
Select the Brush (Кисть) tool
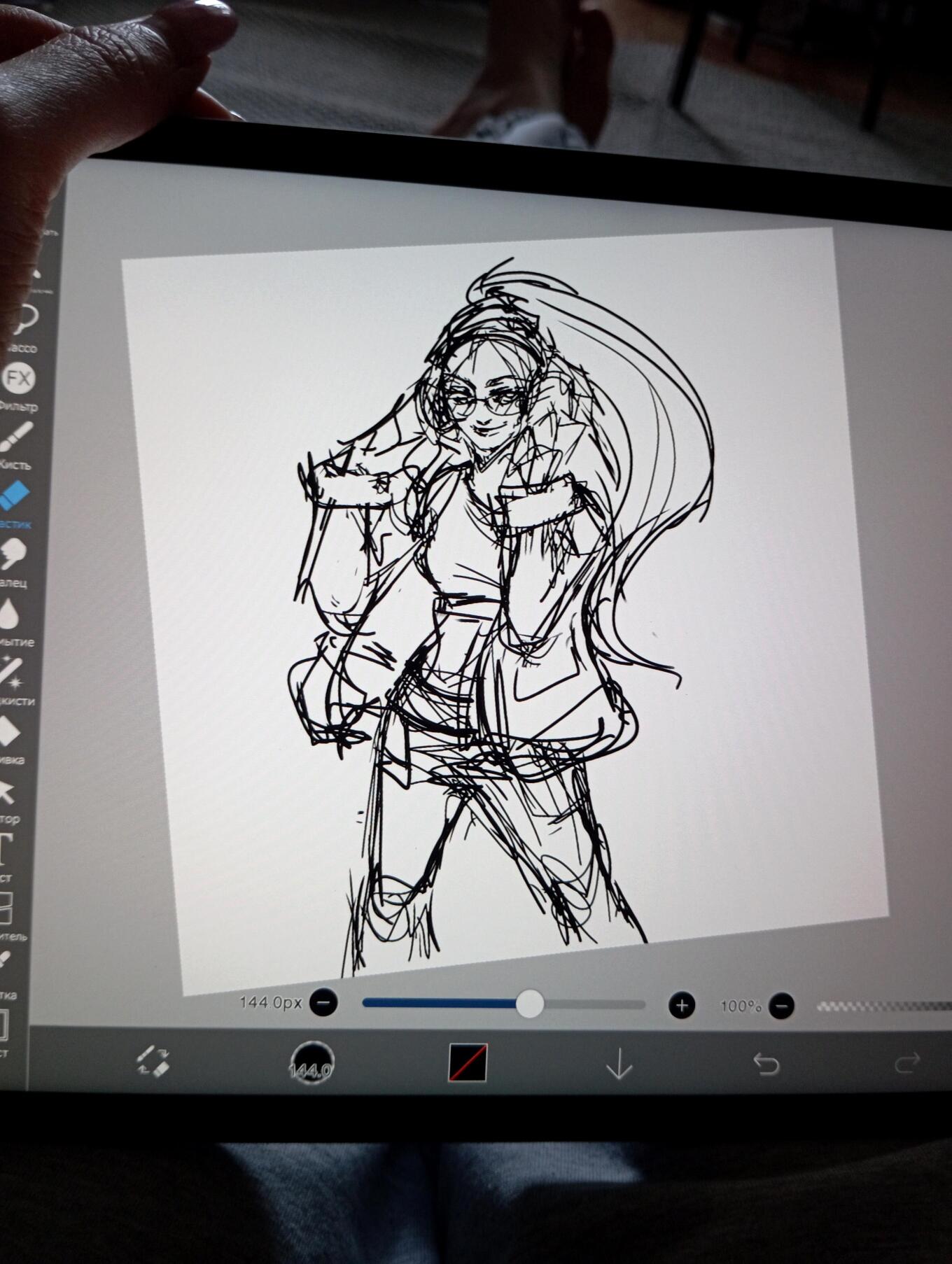click(x=16, y=437)
